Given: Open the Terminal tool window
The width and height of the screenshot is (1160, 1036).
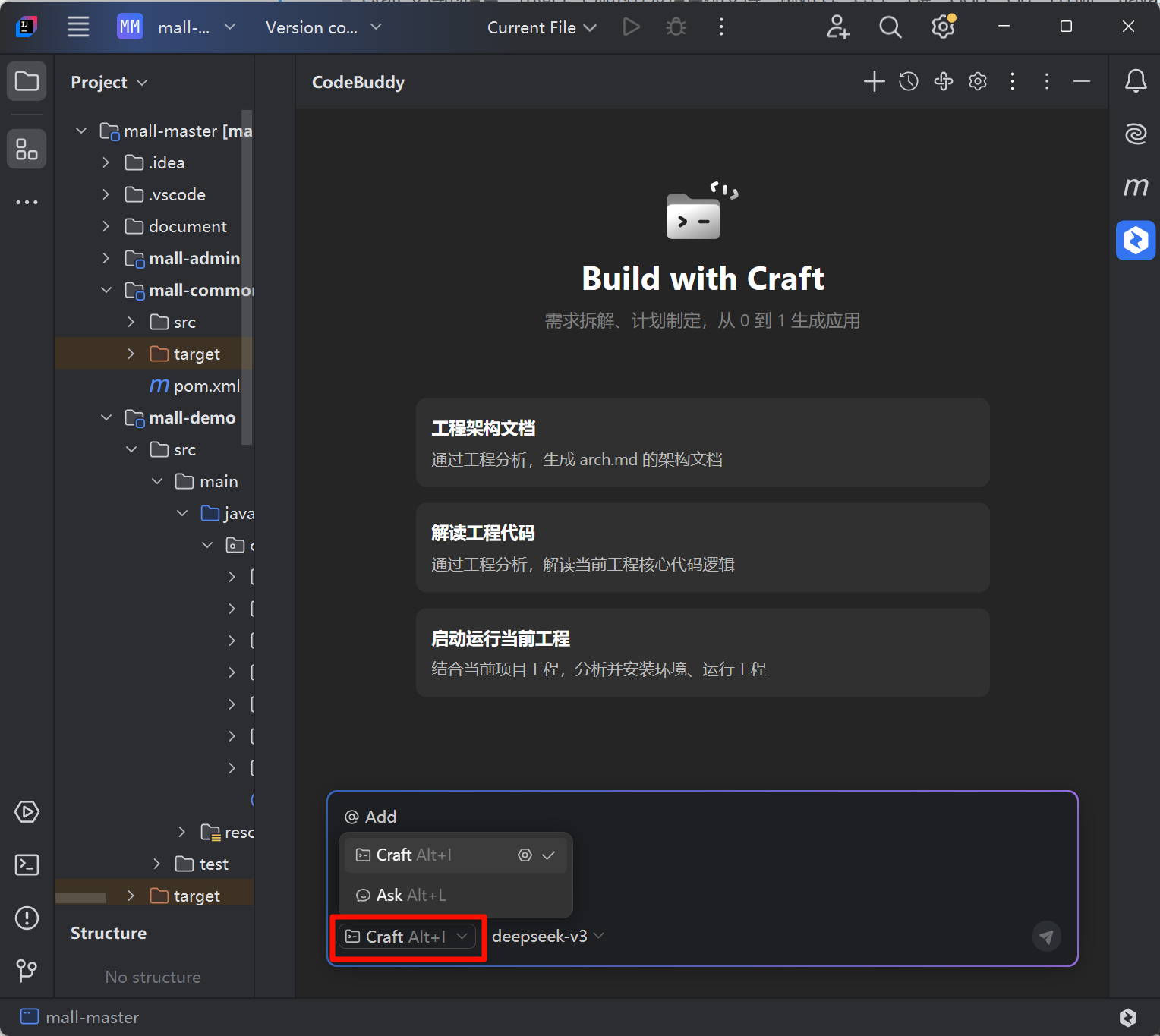Looking at the screenshot, I should point(27,864).
